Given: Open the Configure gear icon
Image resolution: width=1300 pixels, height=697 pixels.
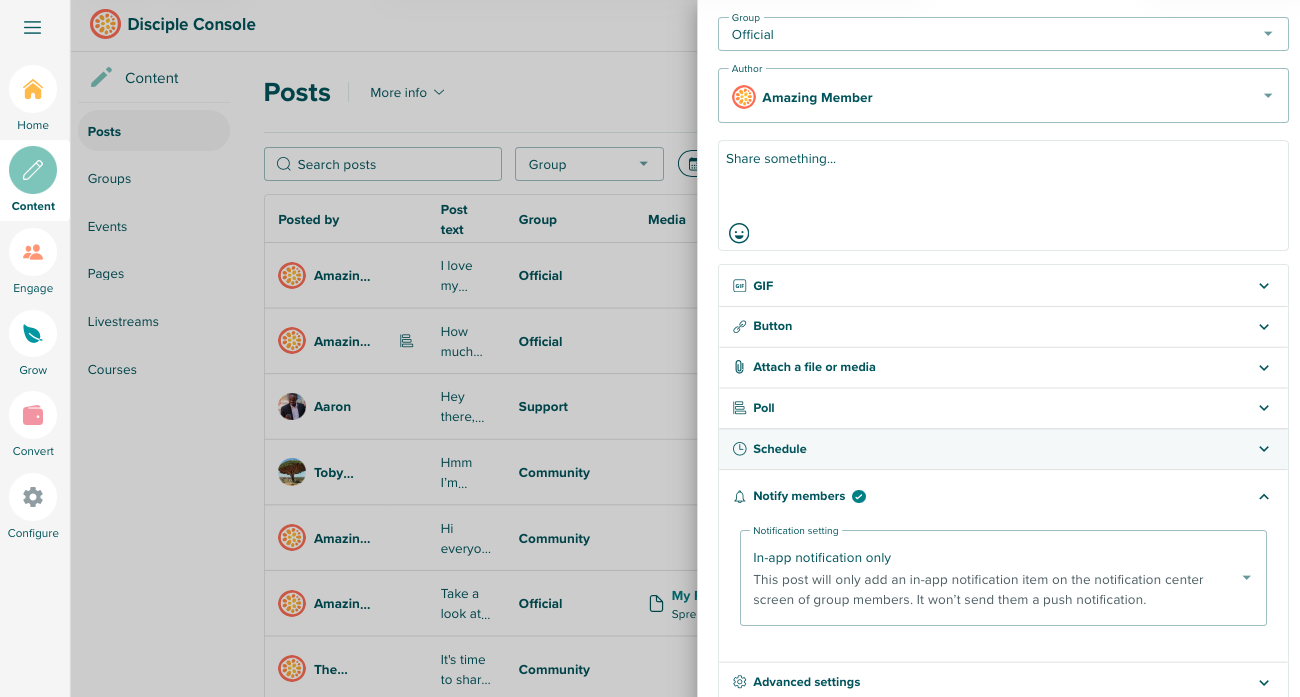Looking at the screenshot, I should coord(33,497).
